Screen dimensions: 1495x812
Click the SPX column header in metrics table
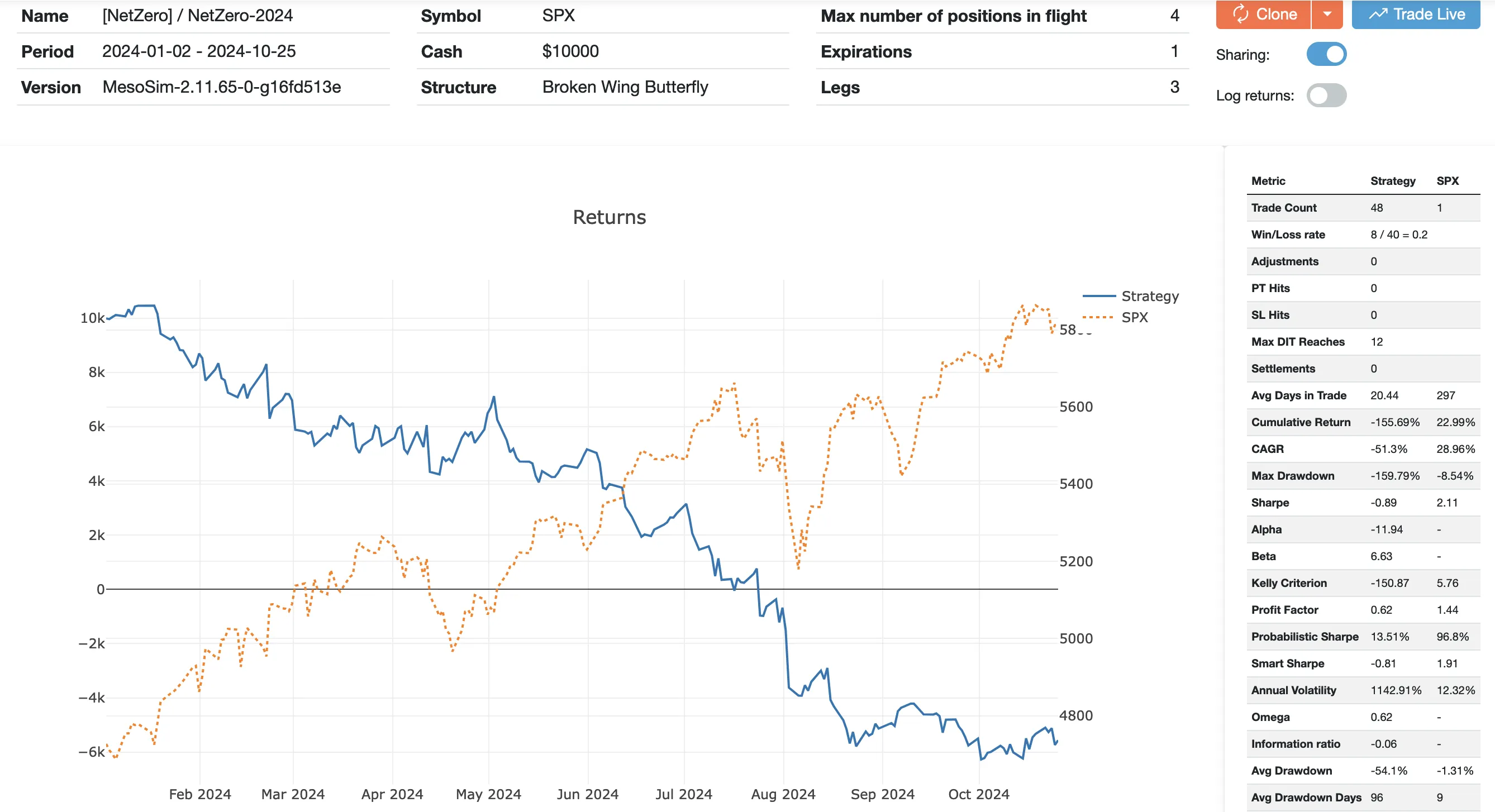1447,181
